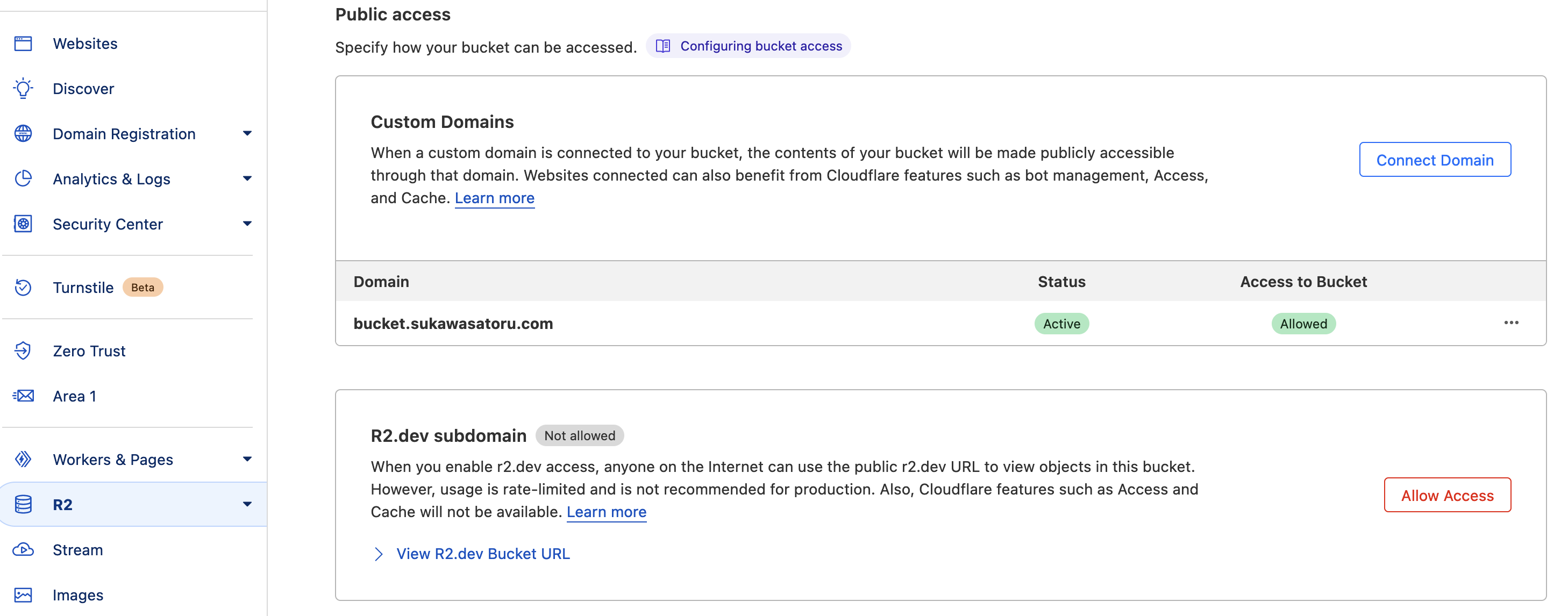1568x616 pixels.
Task: Expand Domain Registration submenu arrow
Action: click(x=247, y=133)
